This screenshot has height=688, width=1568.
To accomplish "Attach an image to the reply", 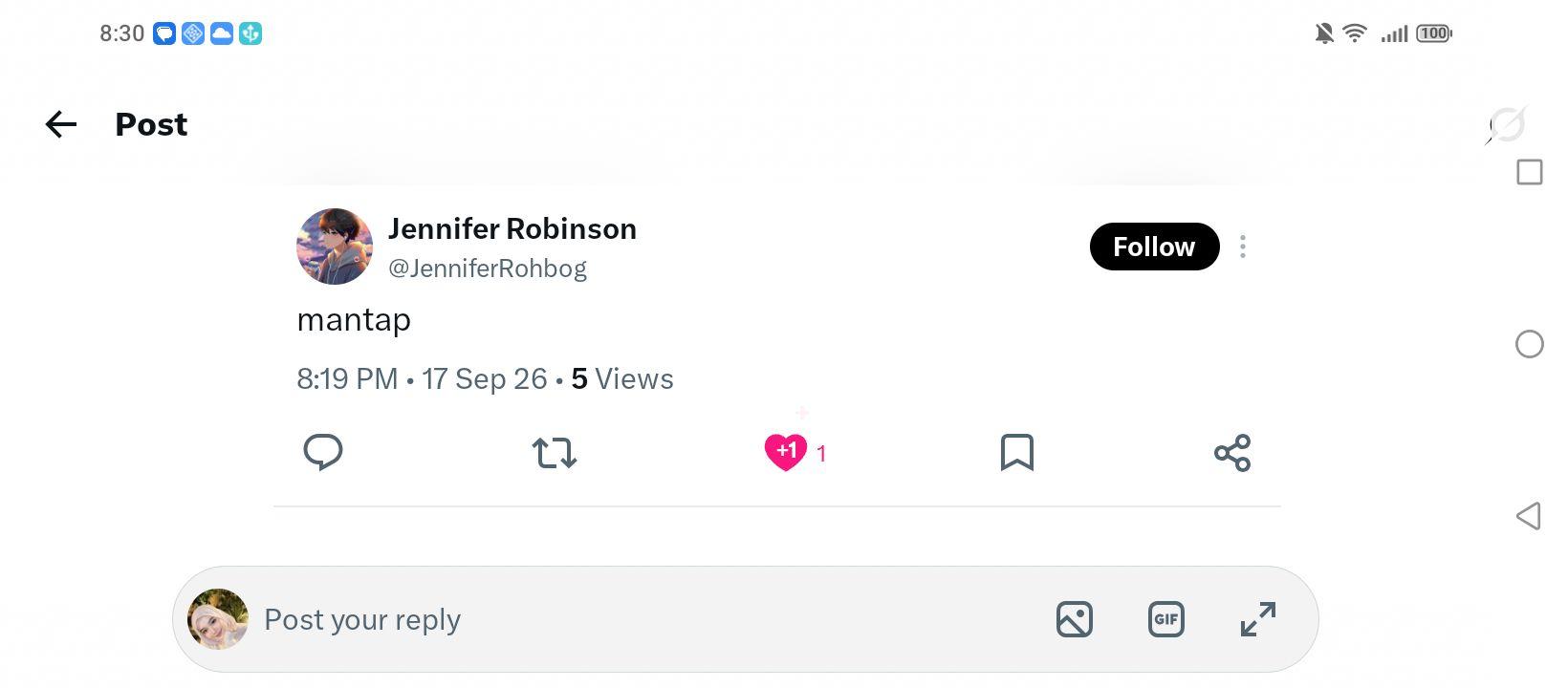I will [1075, 619].
